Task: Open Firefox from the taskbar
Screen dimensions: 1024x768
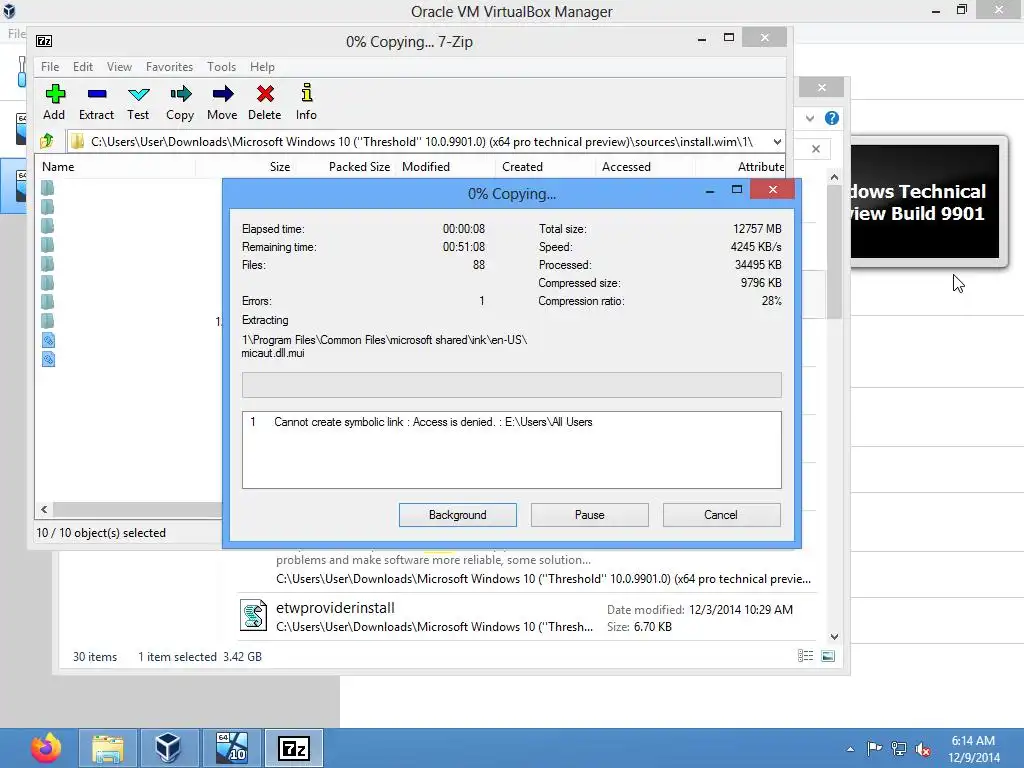Action: click(46, 748)
